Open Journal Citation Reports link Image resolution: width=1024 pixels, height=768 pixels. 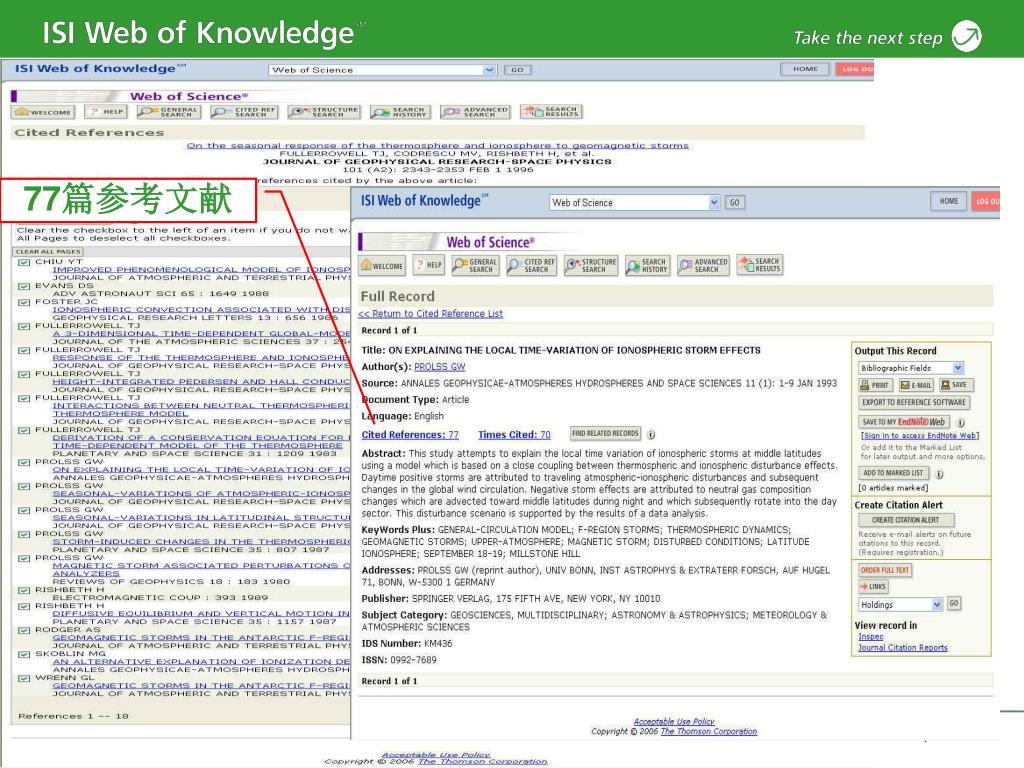(x=903, y=648)
